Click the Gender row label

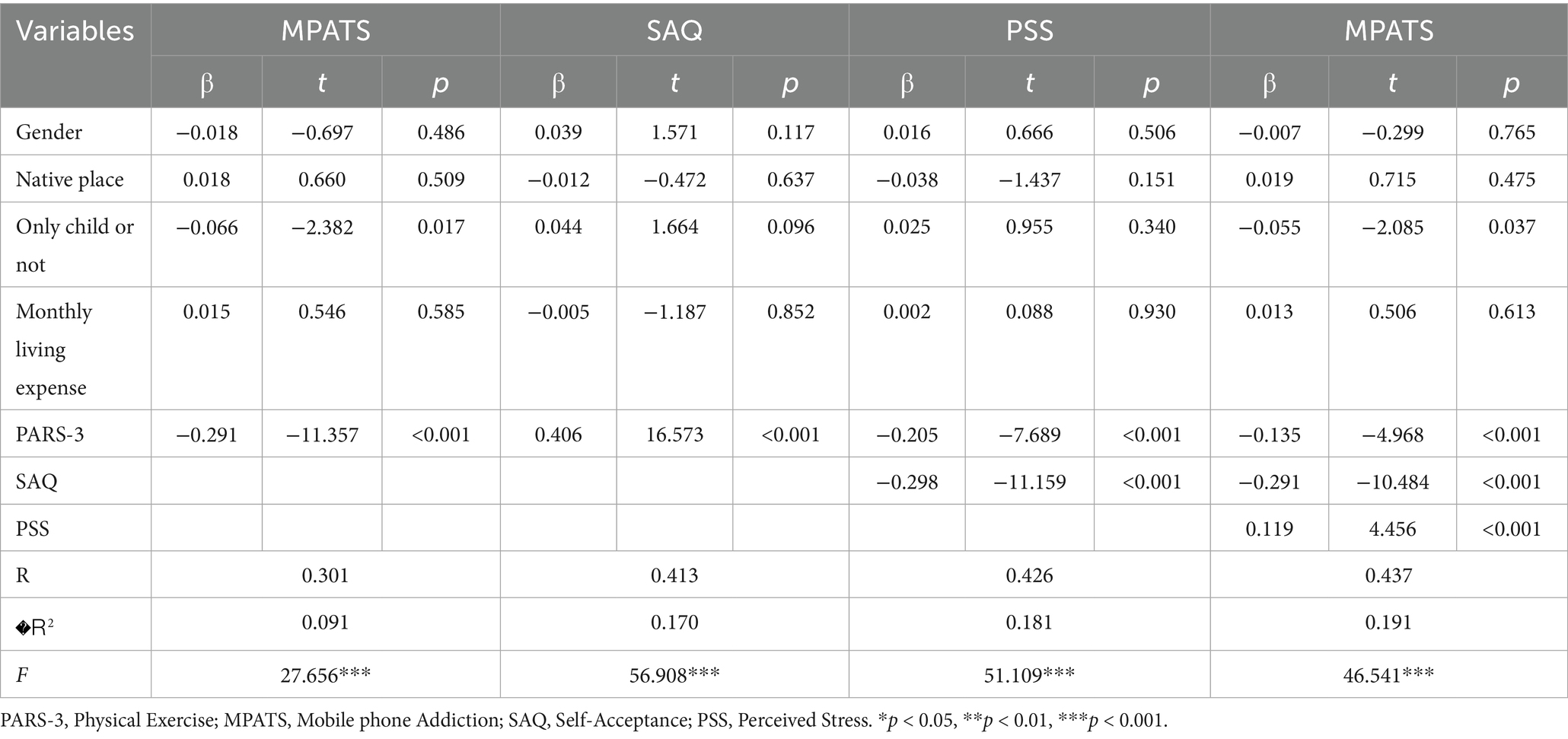click(49, 132)
